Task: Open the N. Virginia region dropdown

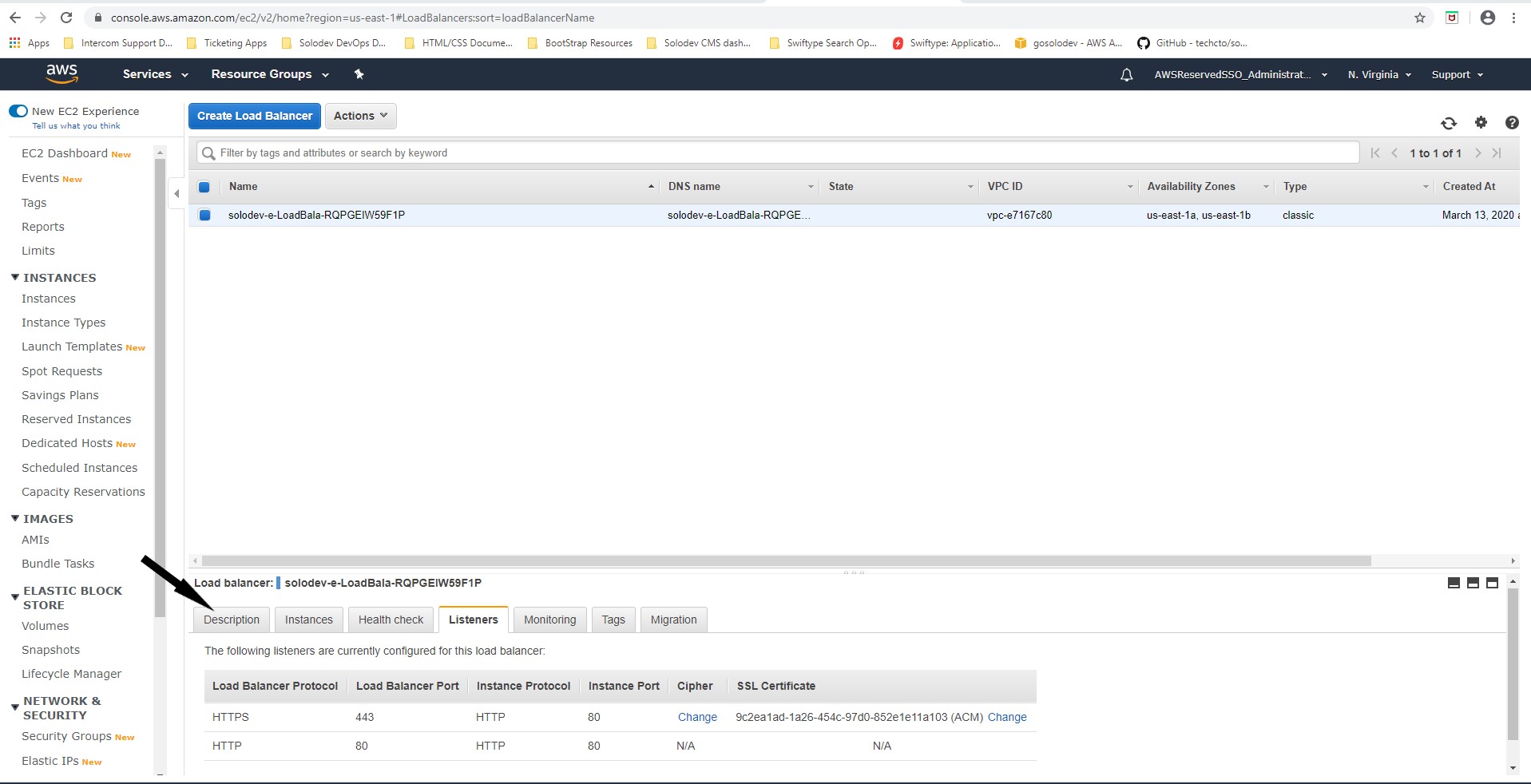Action: 1379,75
